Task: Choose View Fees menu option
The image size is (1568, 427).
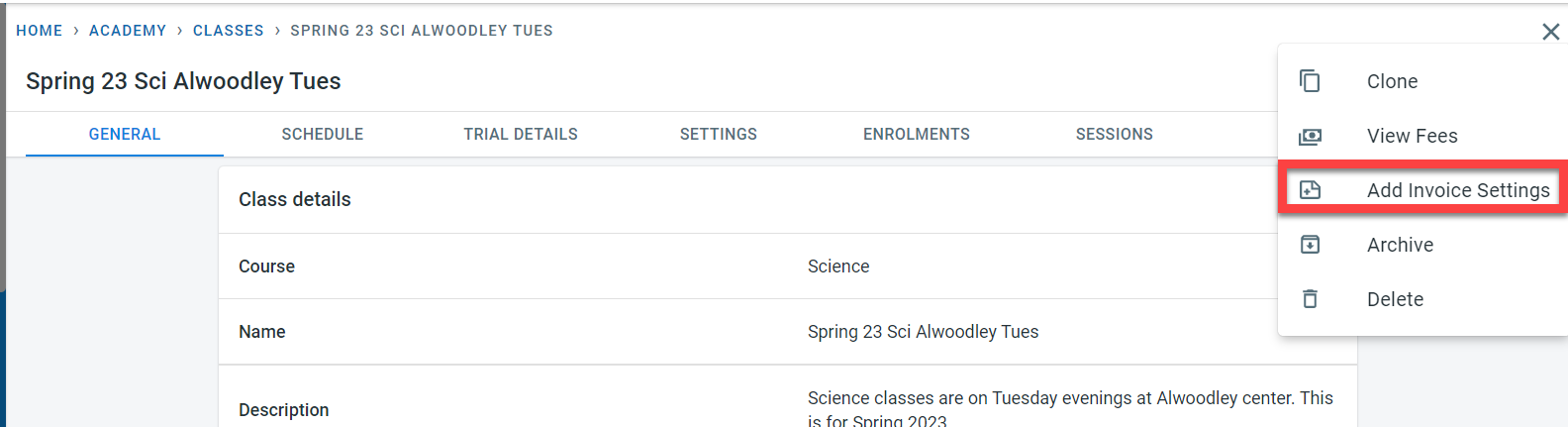Action: [x=1412, y=136]
